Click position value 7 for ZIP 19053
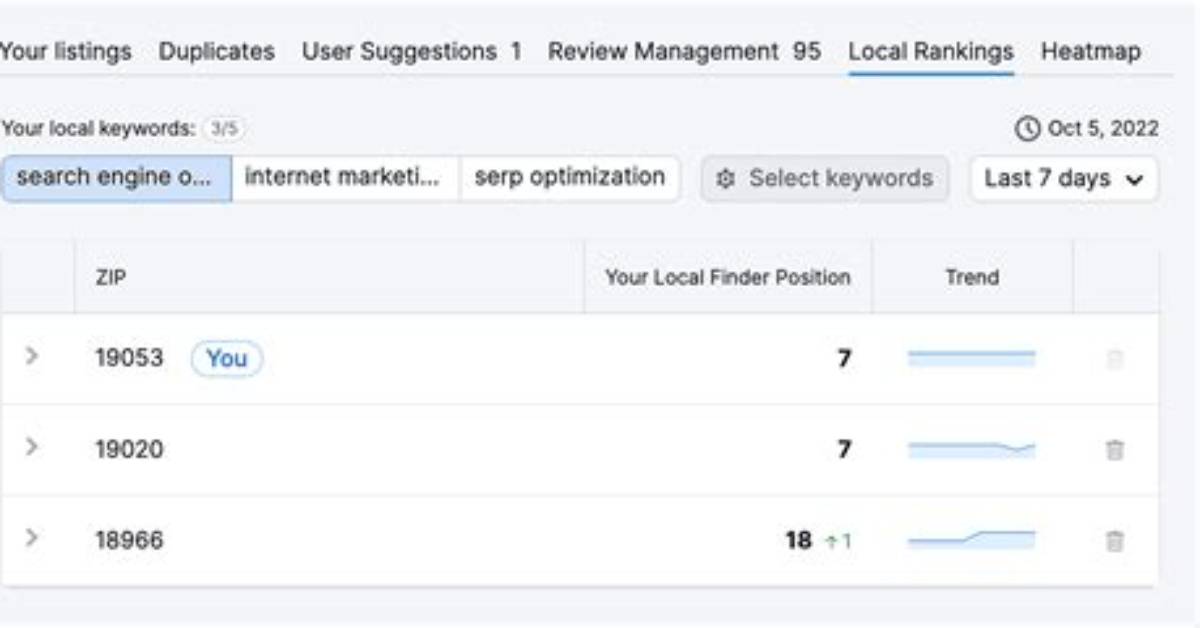 pyautogui.click(x=845, y=358)
